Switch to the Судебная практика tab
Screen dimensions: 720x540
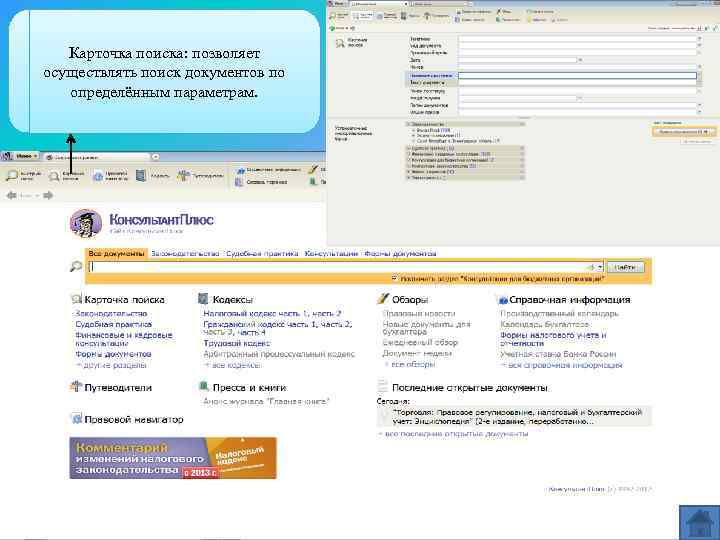coord(262,253)
